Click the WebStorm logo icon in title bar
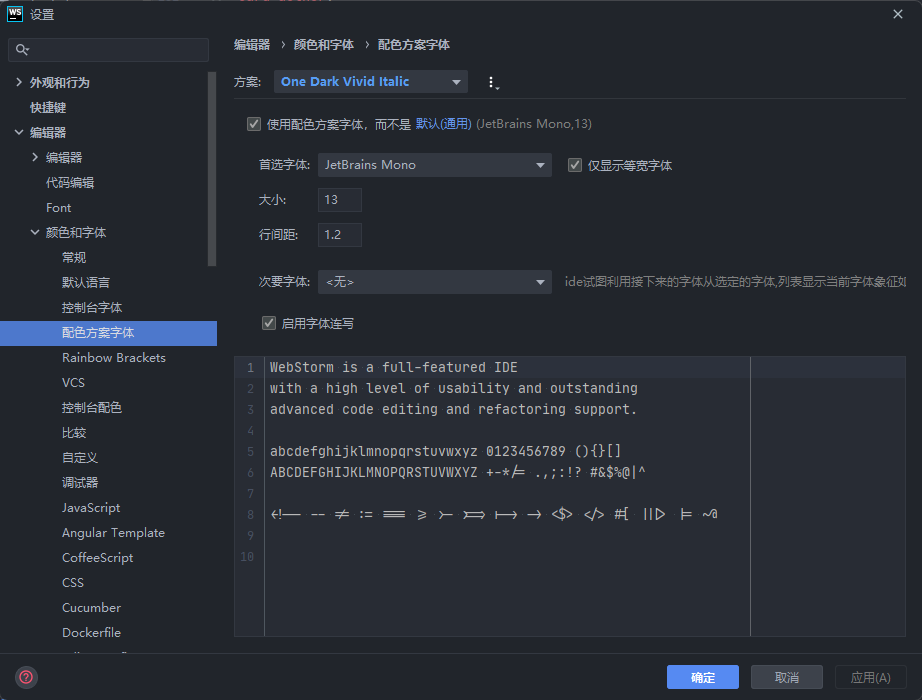Viewport: 922px width, 700px height. (x=15, y=14)
